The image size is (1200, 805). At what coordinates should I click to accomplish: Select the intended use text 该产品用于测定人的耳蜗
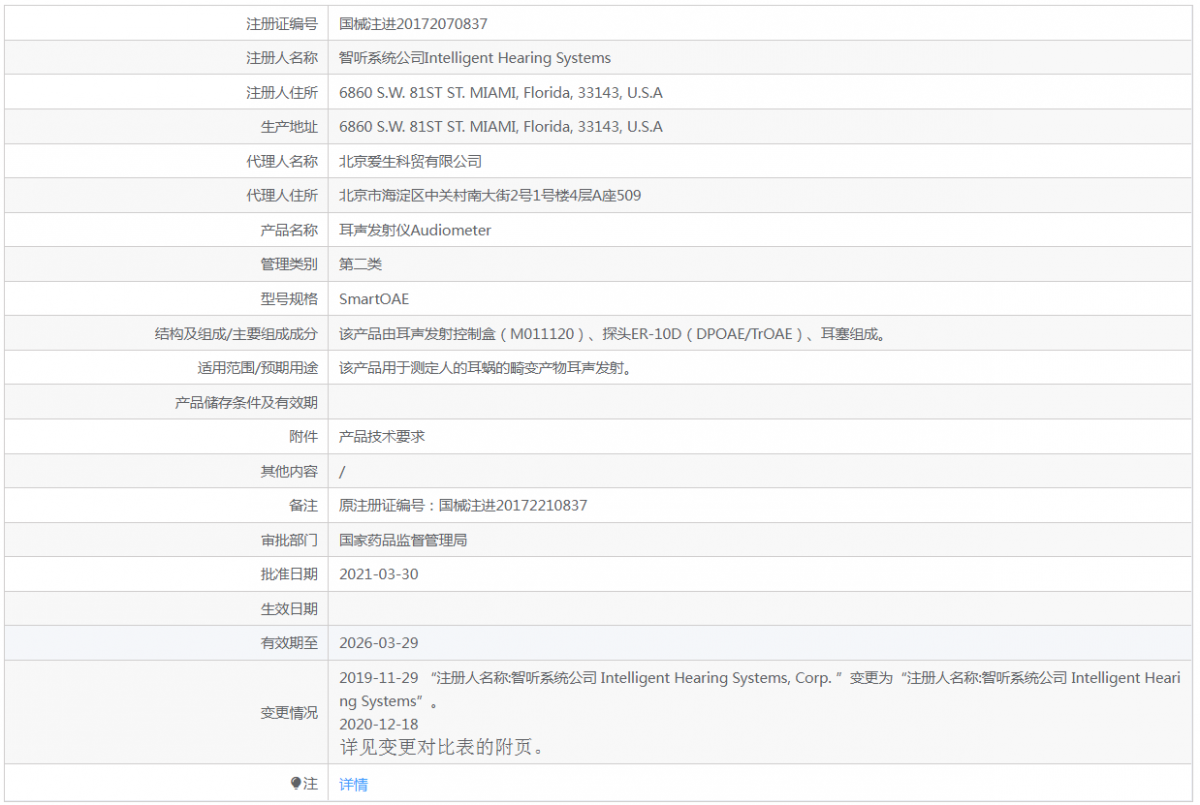[x=488, y=368]
